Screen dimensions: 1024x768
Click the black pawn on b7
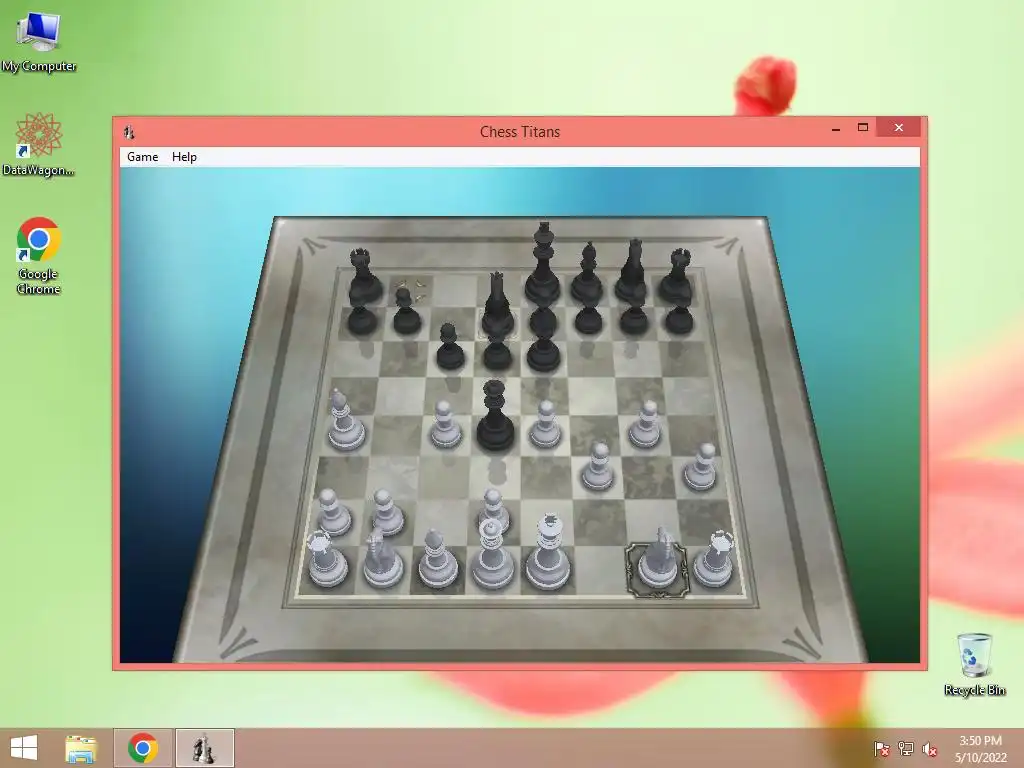406,312
